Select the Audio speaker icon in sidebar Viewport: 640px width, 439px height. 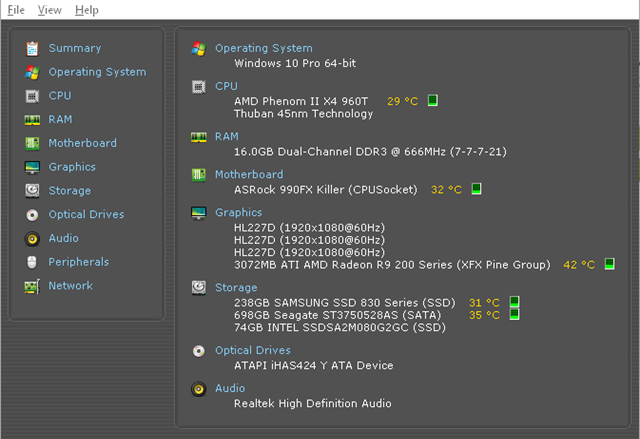tap(32, 239)
